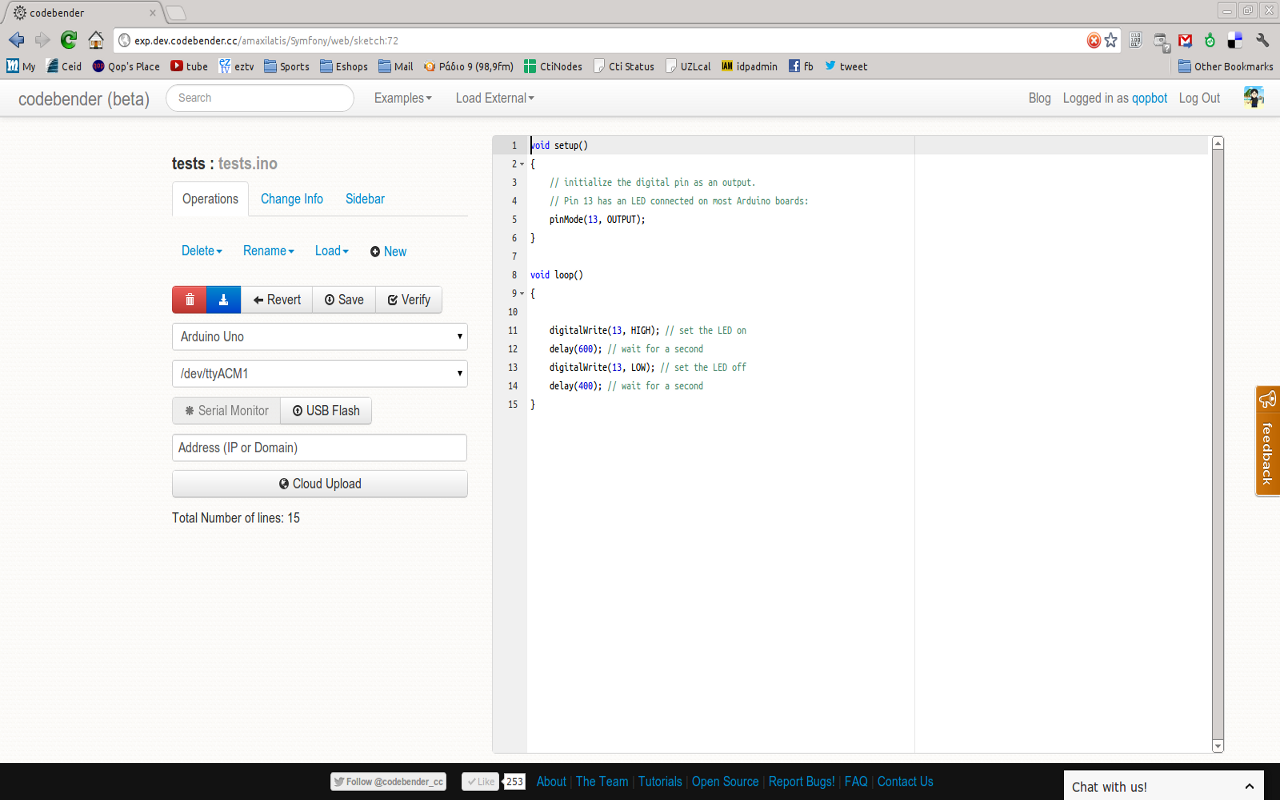Click the Revert button
Screen dimensions: 1280x800
[x=277, y=300]
